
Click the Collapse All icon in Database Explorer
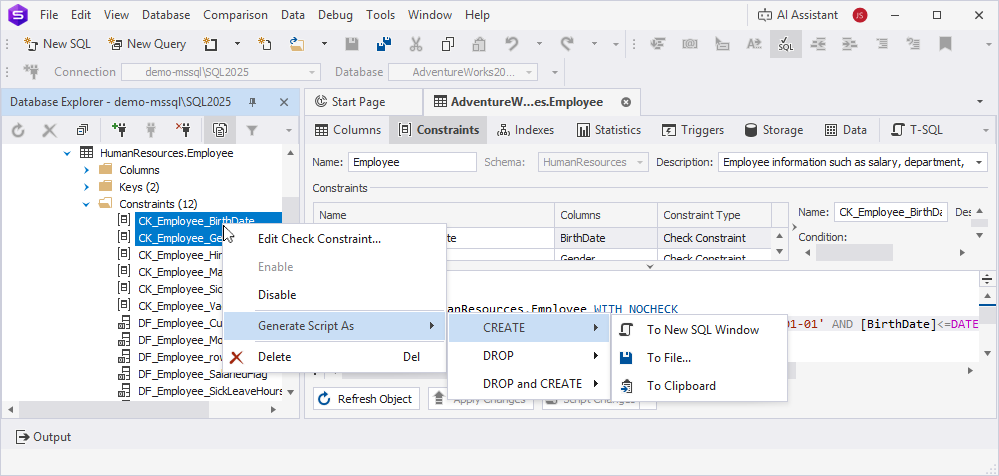pos(82,131)
